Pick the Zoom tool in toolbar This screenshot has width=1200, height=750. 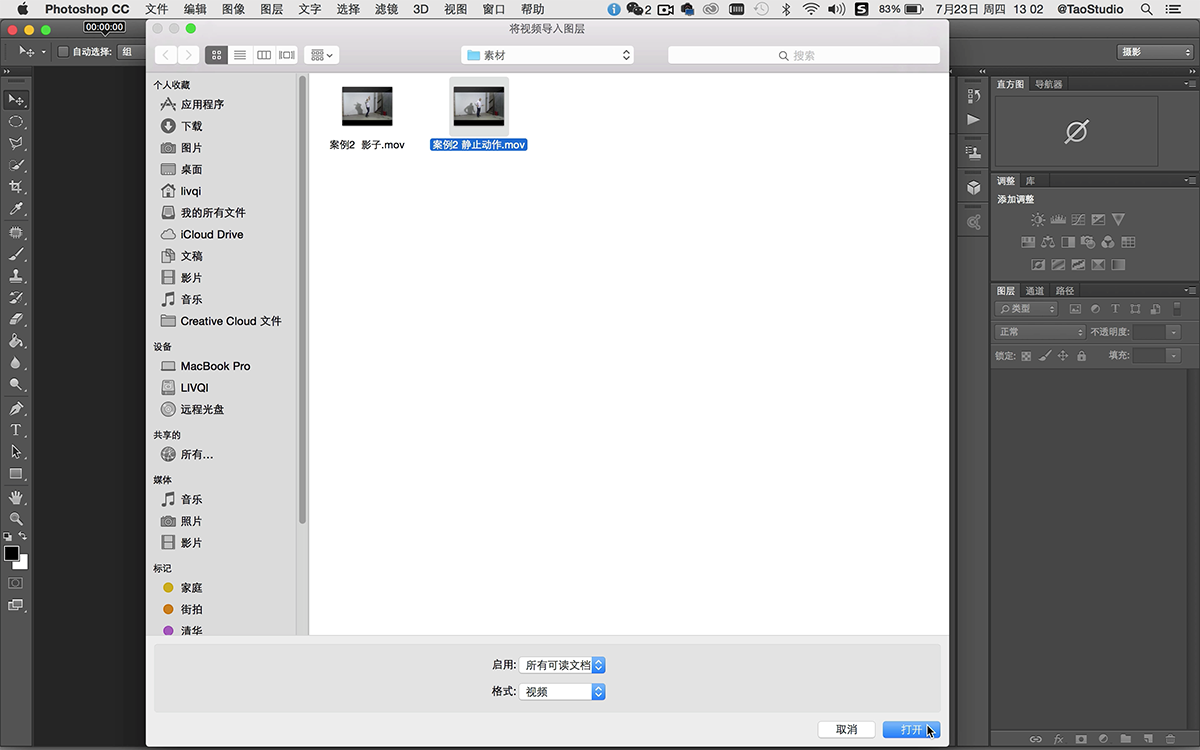[16, 519]
